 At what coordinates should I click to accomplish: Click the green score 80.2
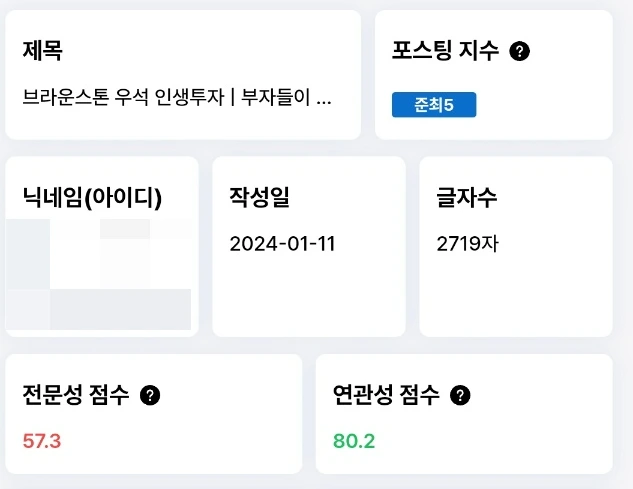354,441
